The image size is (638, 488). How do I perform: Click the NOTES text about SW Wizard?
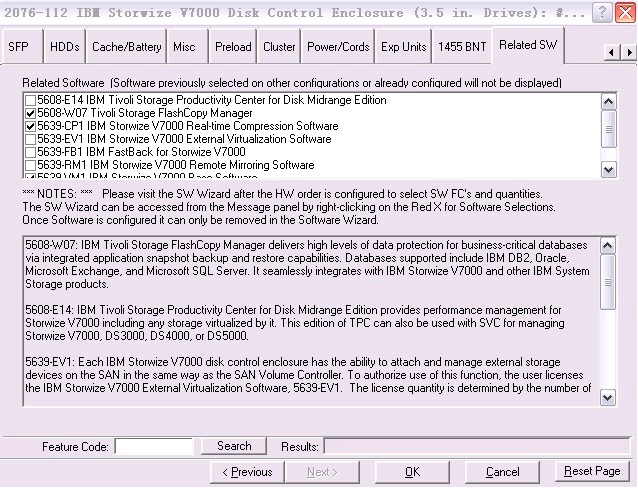[289, 207]
